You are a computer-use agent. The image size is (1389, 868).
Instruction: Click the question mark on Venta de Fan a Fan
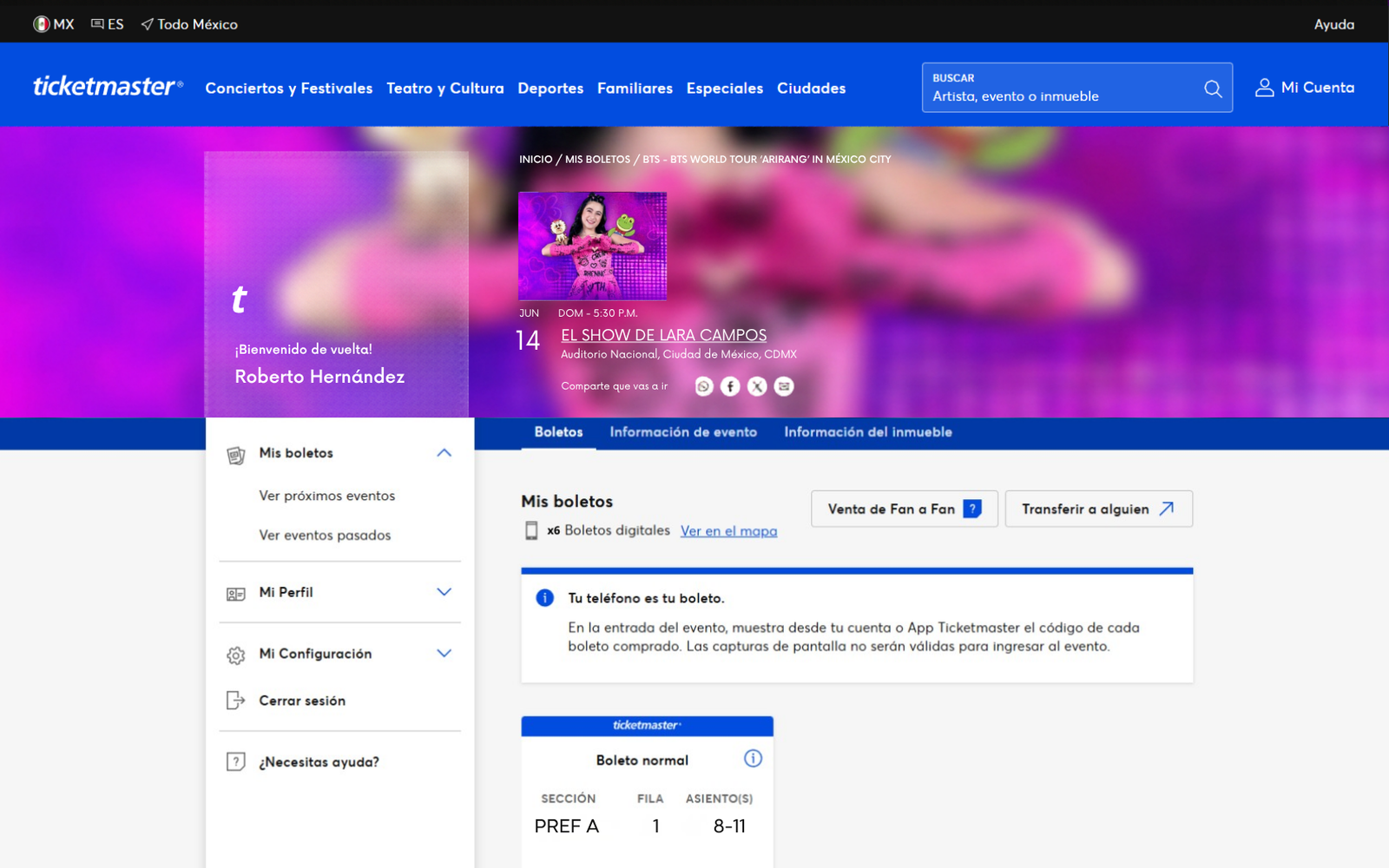[972, 510]
